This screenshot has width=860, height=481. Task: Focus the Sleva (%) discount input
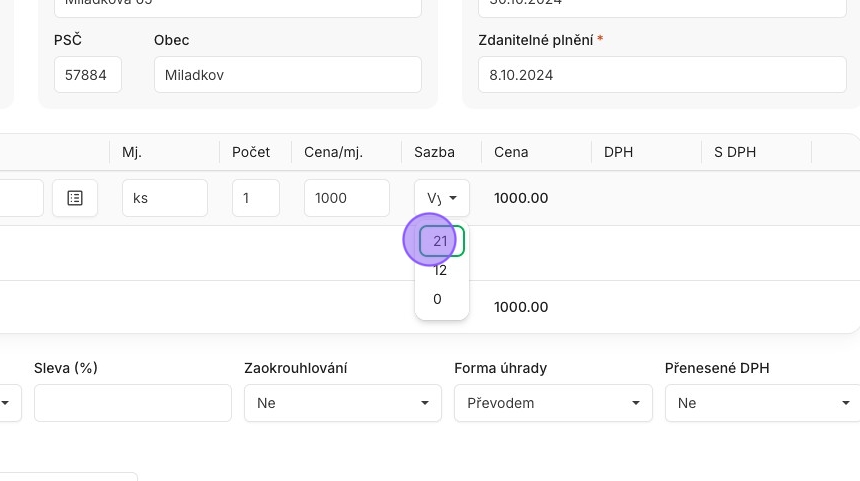coord(133,403)
